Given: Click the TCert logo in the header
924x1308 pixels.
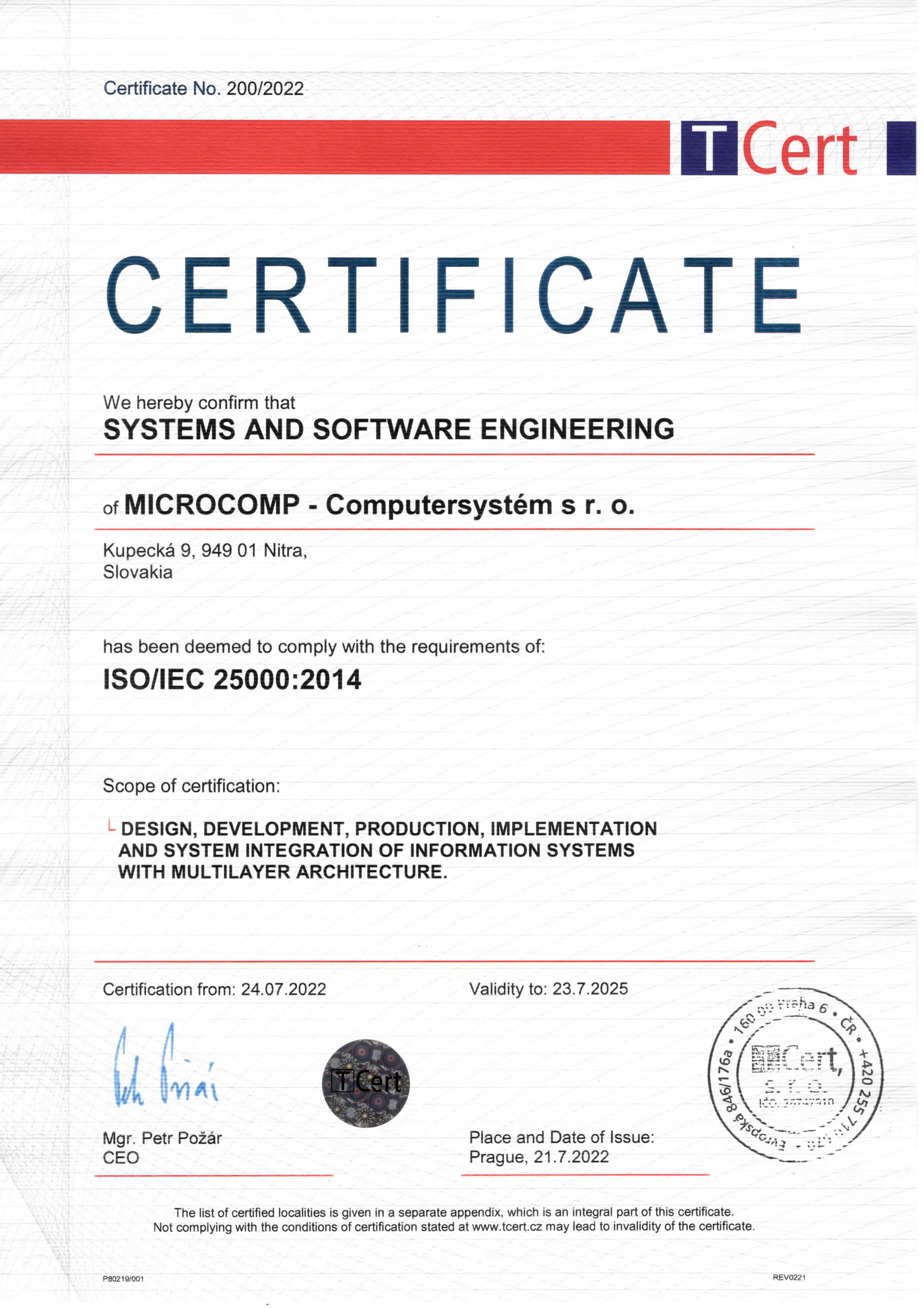Looking at the screenshot, I should (x=770, y=149).
